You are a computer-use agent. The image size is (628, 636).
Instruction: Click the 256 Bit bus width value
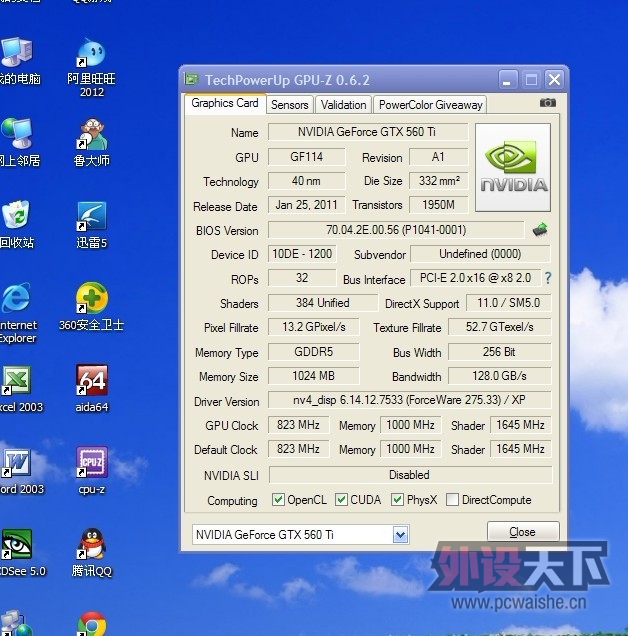499,352
